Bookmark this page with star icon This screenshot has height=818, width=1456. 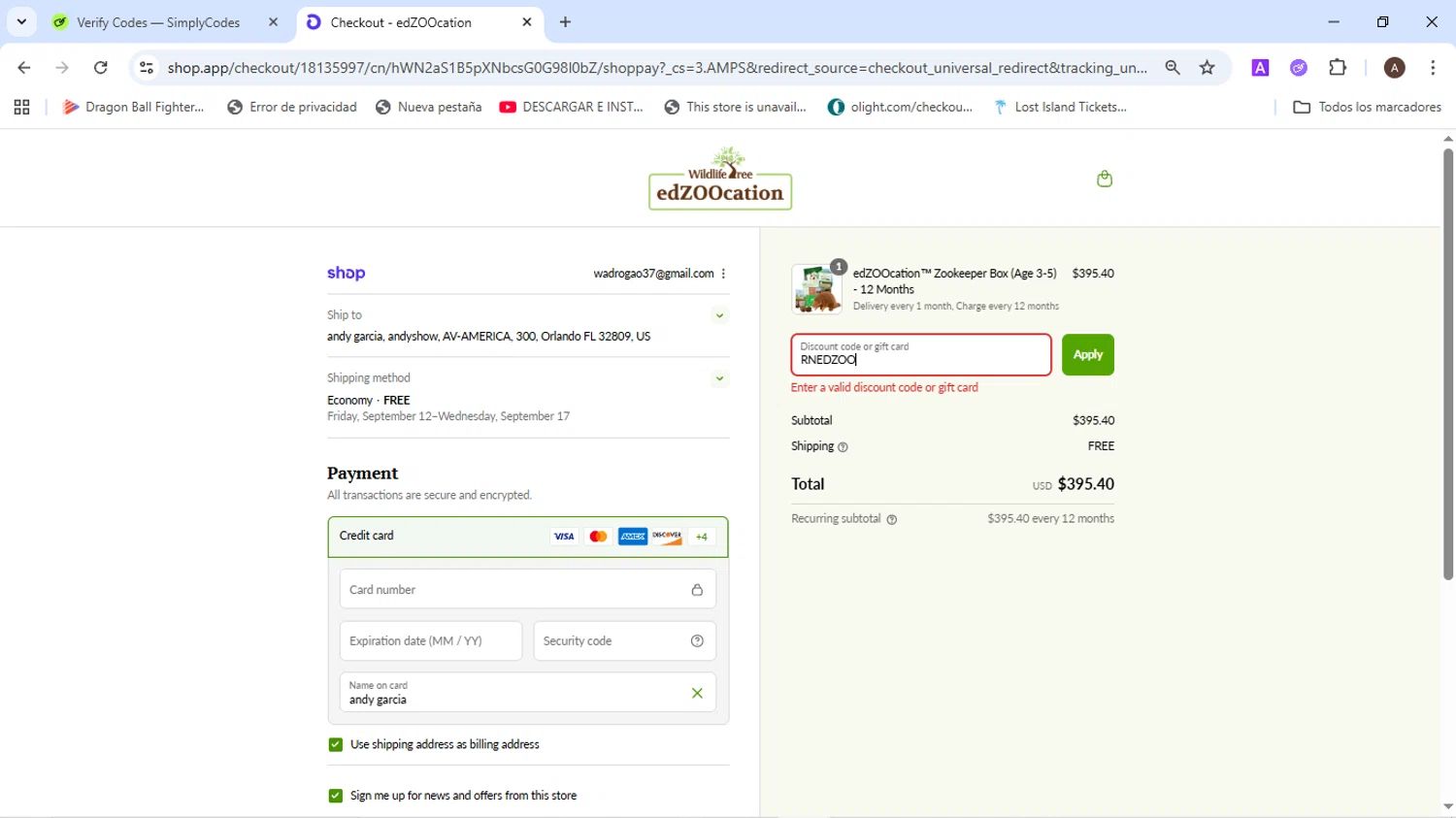1207,67
